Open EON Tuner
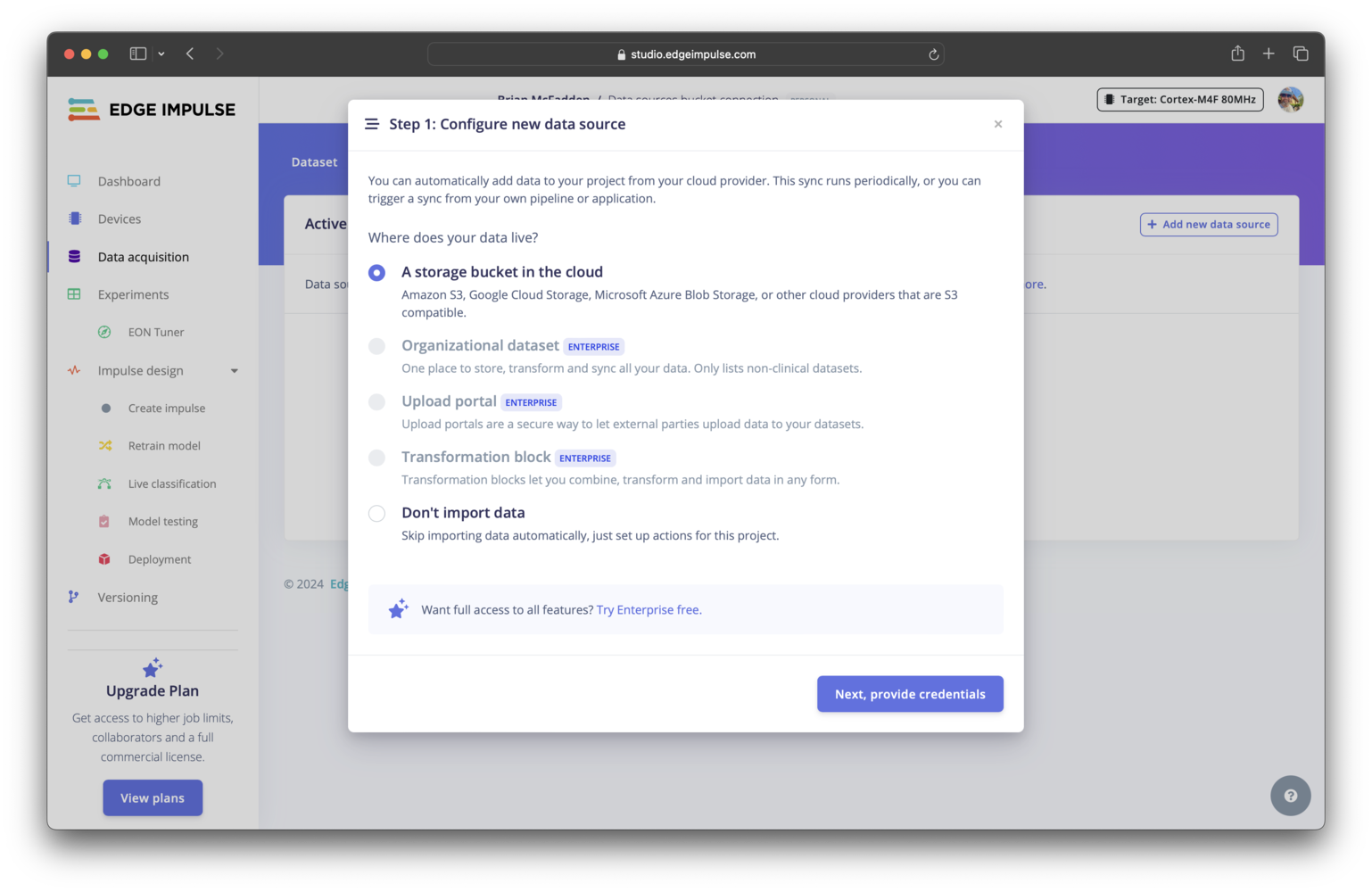1372x892 pixels. coord(156,332)
